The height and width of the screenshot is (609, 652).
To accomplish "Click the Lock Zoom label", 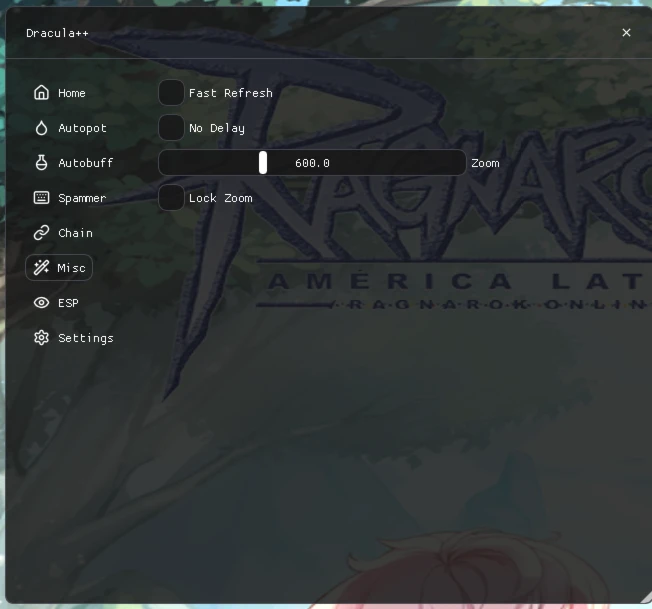I will (220, 198).
